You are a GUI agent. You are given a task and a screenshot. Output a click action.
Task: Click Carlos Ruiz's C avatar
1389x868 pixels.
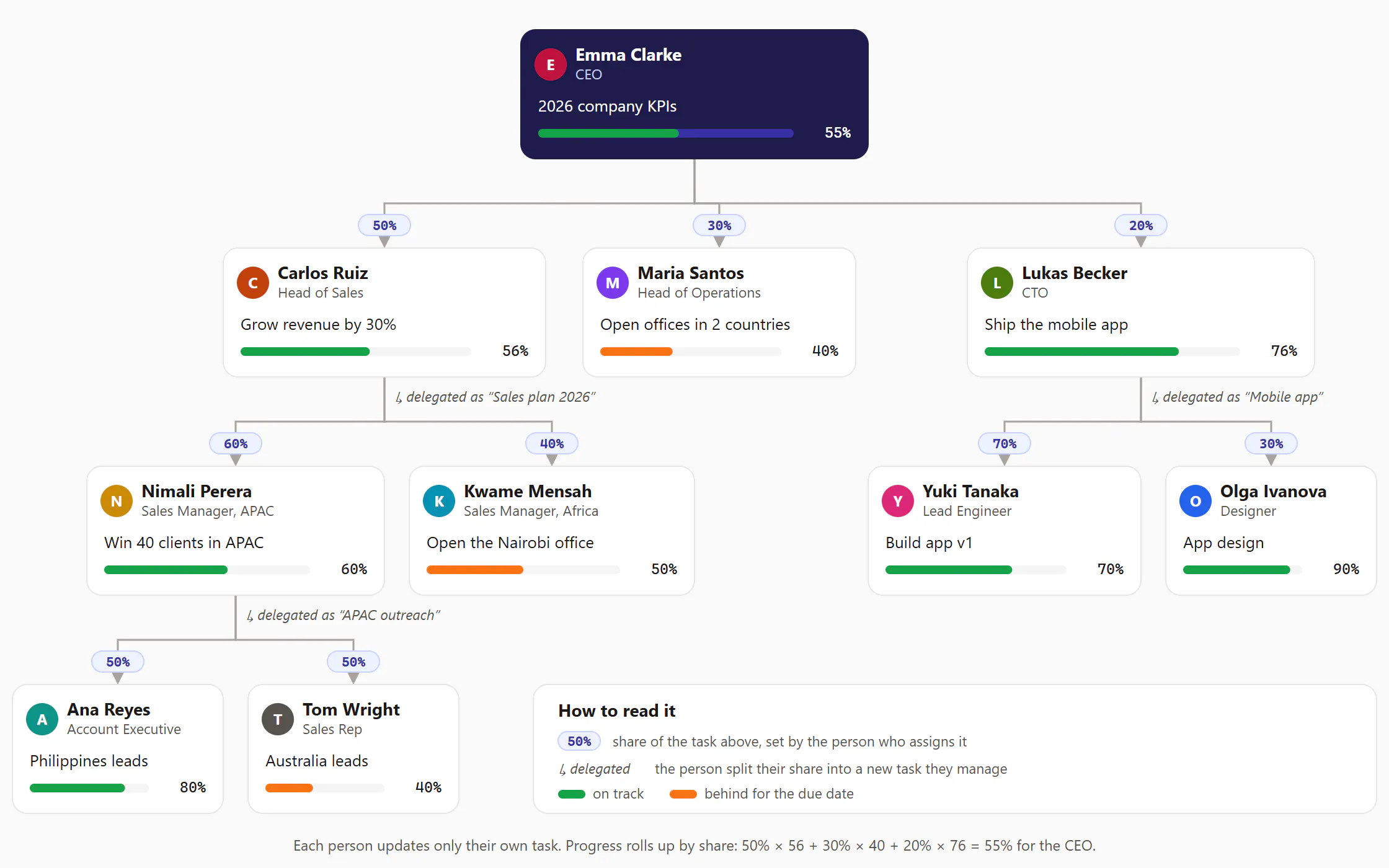click(253, 283)
